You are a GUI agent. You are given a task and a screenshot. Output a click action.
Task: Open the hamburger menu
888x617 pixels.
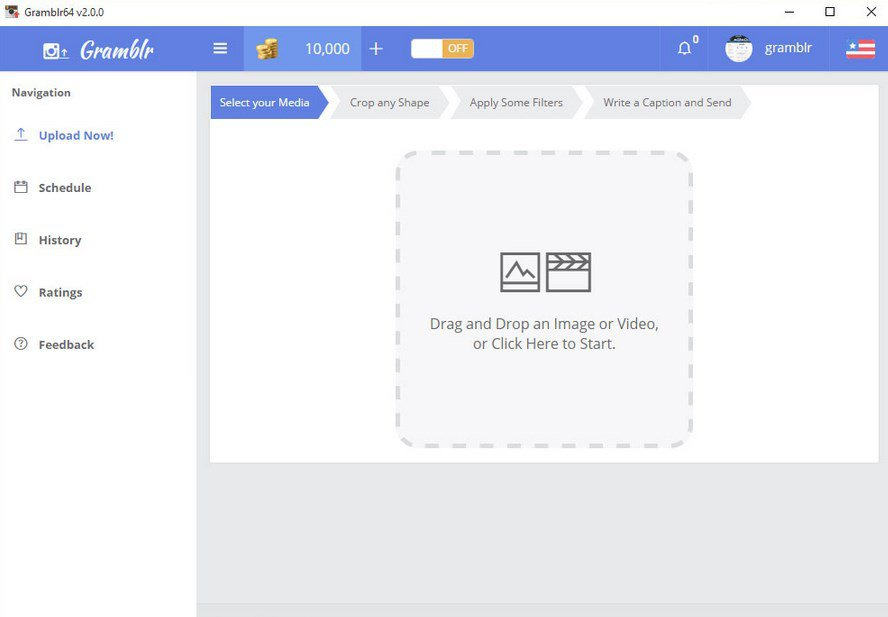pyautogui.click(x=220, y=48)
